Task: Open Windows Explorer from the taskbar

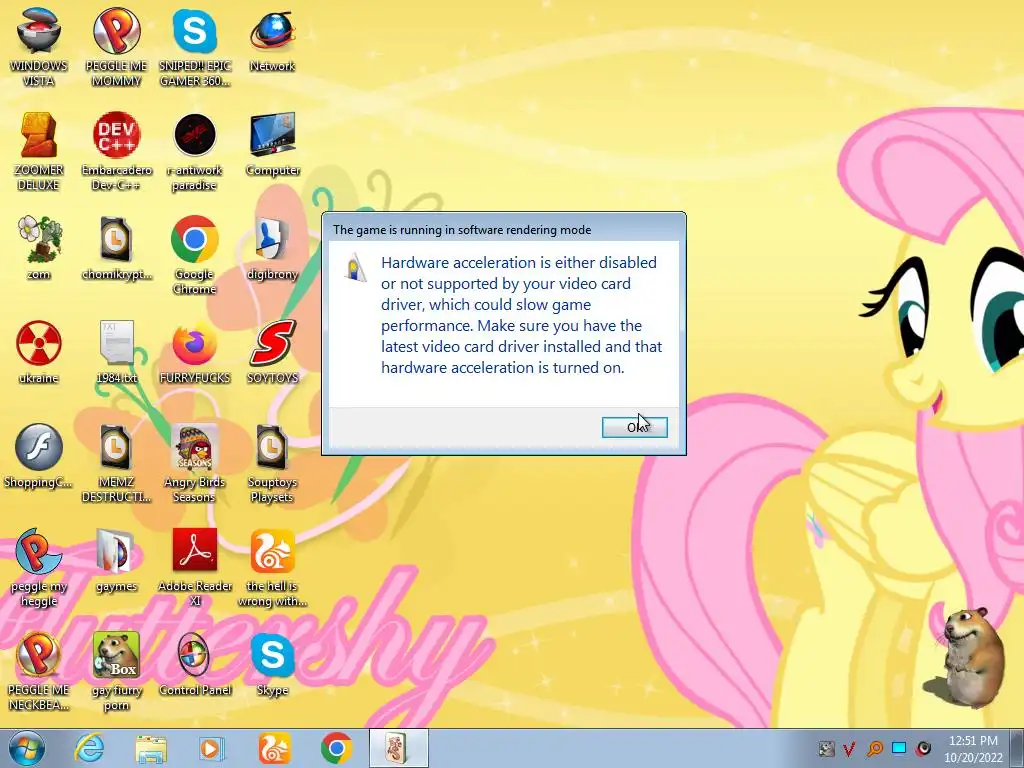Action: coord(151,748)
